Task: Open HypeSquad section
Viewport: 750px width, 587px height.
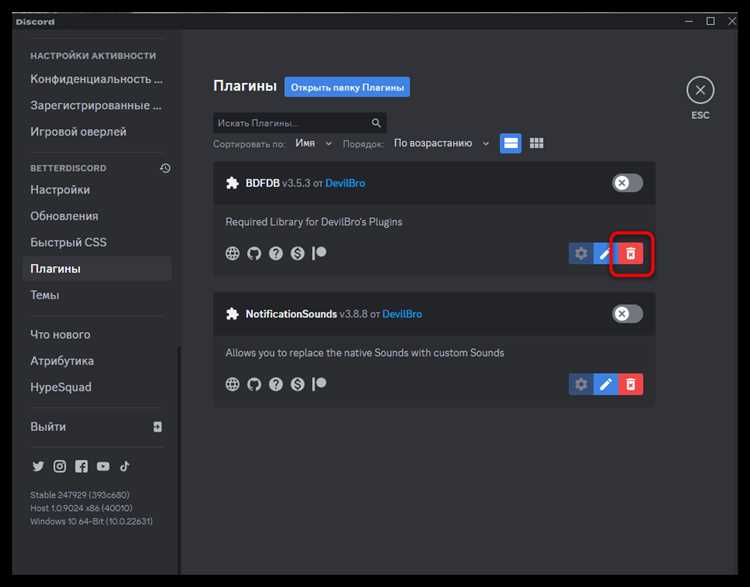Action: 97,387
